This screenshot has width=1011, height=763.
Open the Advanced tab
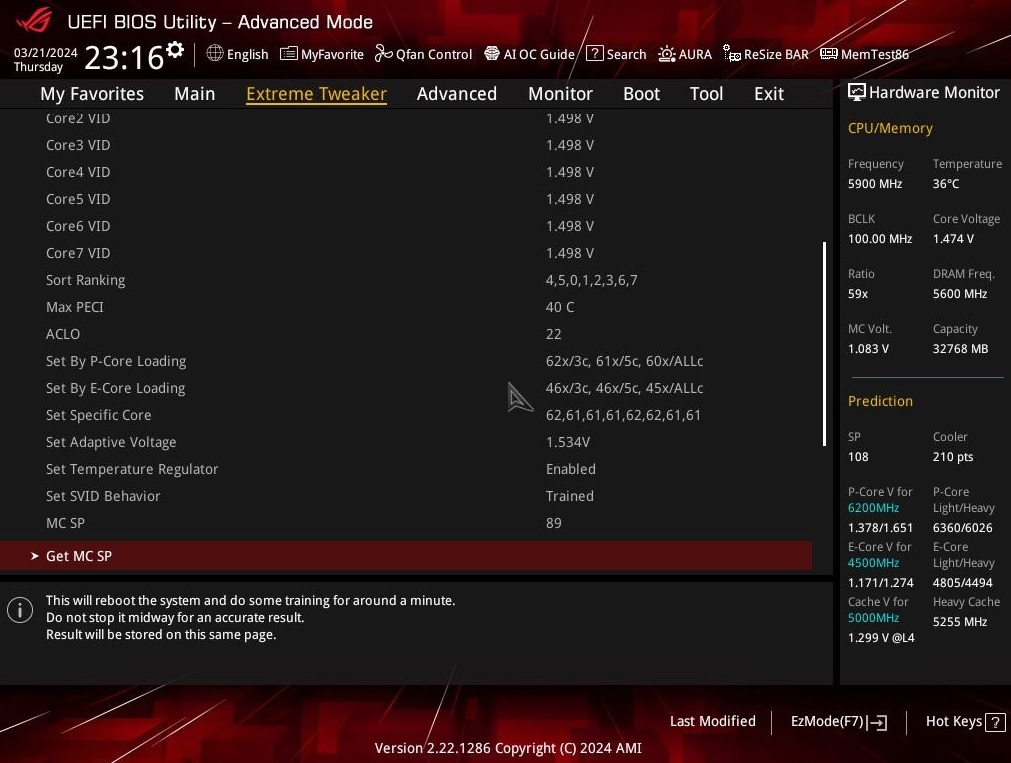tap(456, 94)
